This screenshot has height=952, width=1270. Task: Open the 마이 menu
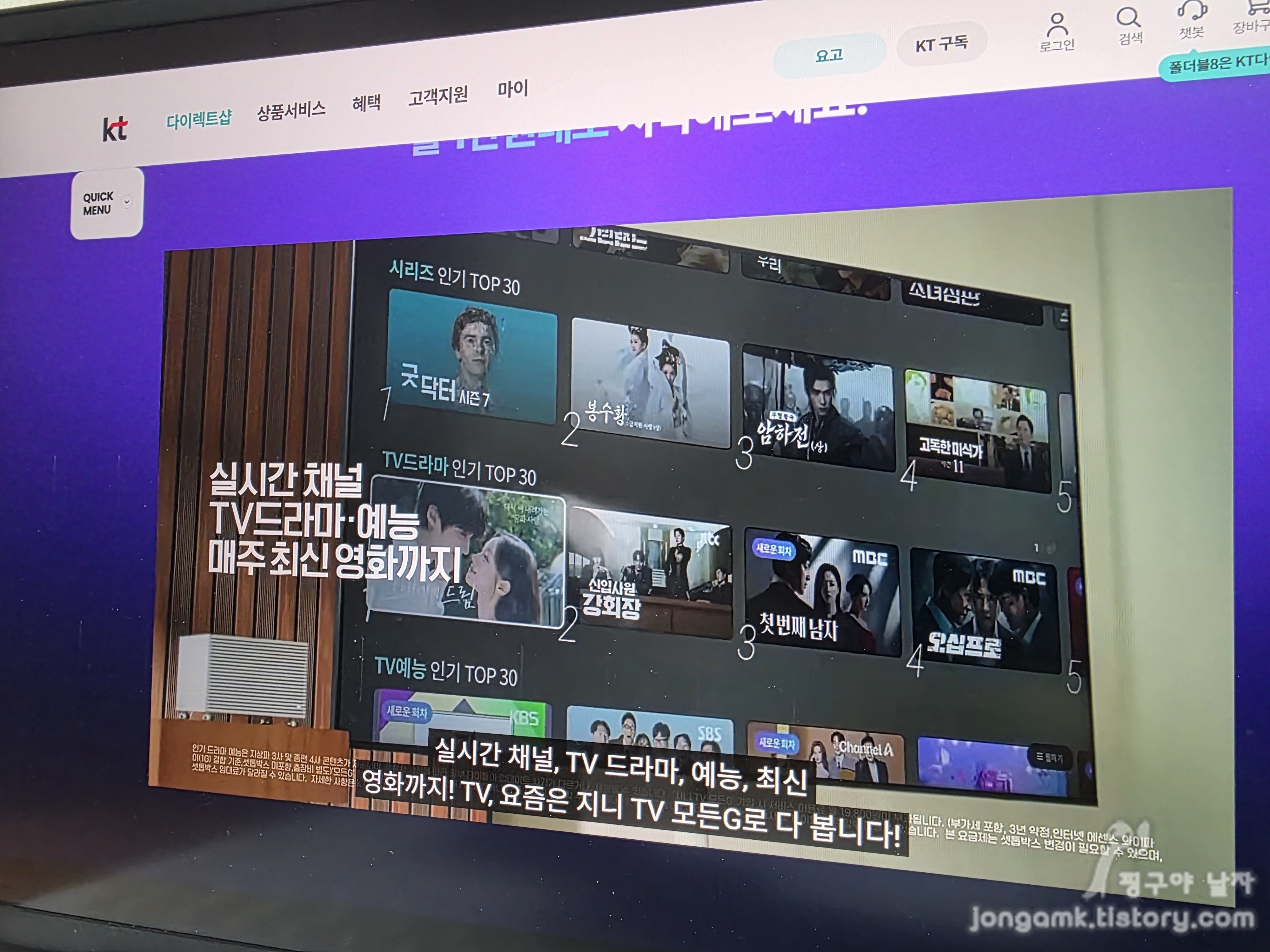click(x=513, y=89)
